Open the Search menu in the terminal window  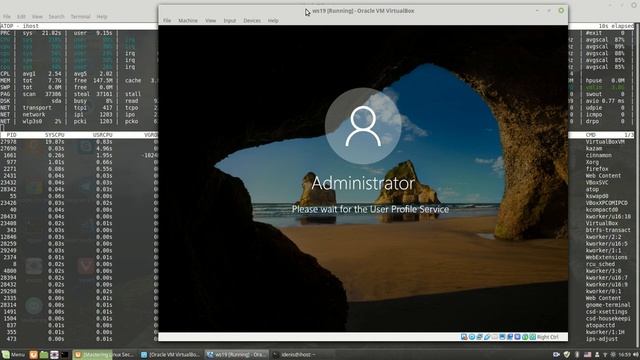pyautogui.click(x=56, y=17)
